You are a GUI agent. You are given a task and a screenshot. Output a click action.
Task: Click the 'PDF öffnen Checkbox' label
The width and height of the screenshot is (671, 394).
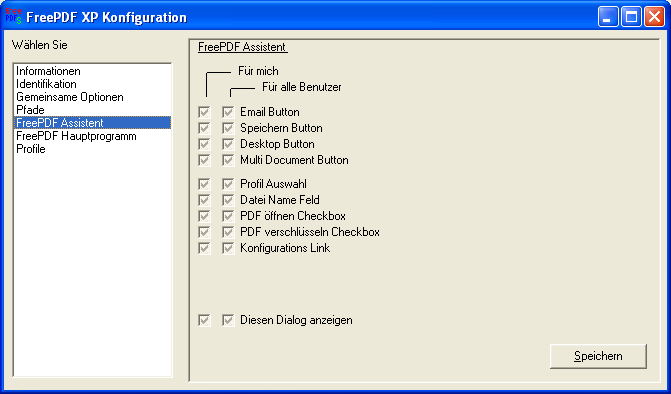coord(293,216)
